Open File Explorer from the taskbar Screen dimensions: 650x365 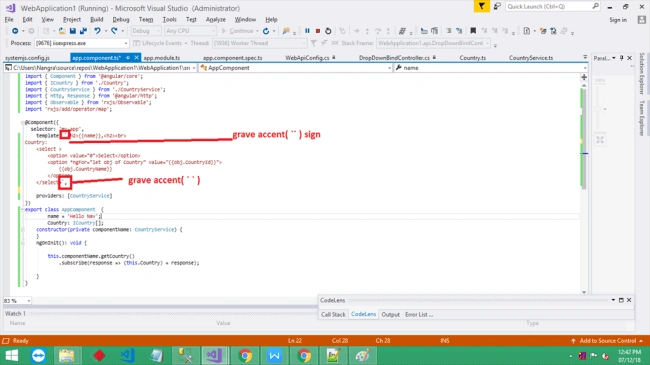pos(66,355)
